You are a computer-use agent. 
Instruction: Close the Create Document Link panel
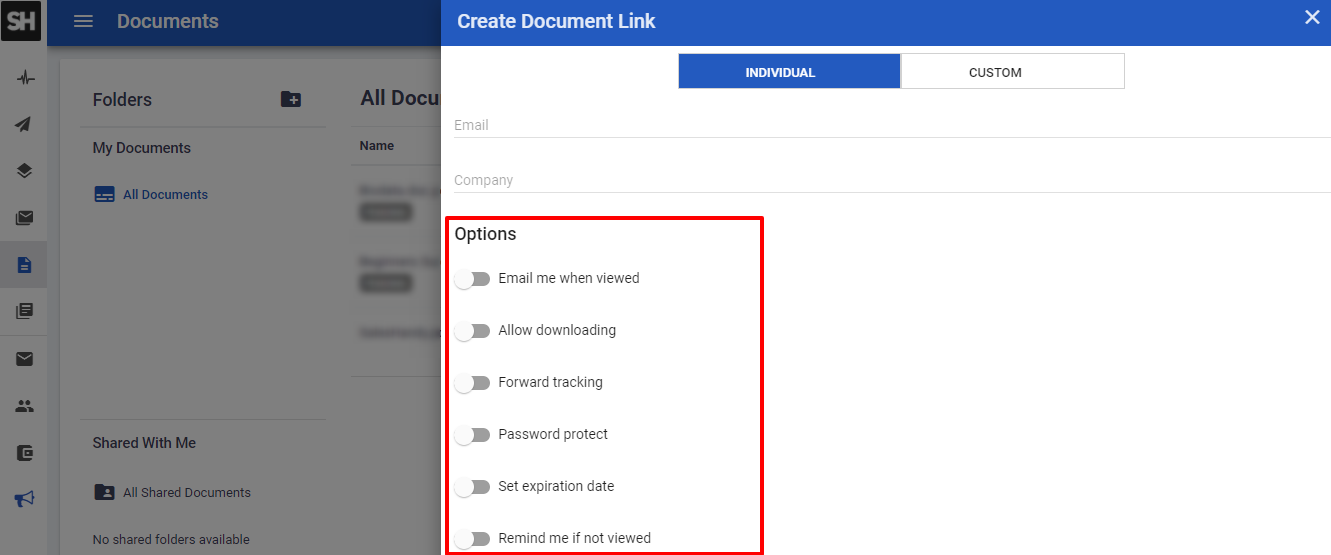(x=1312, y=17)
